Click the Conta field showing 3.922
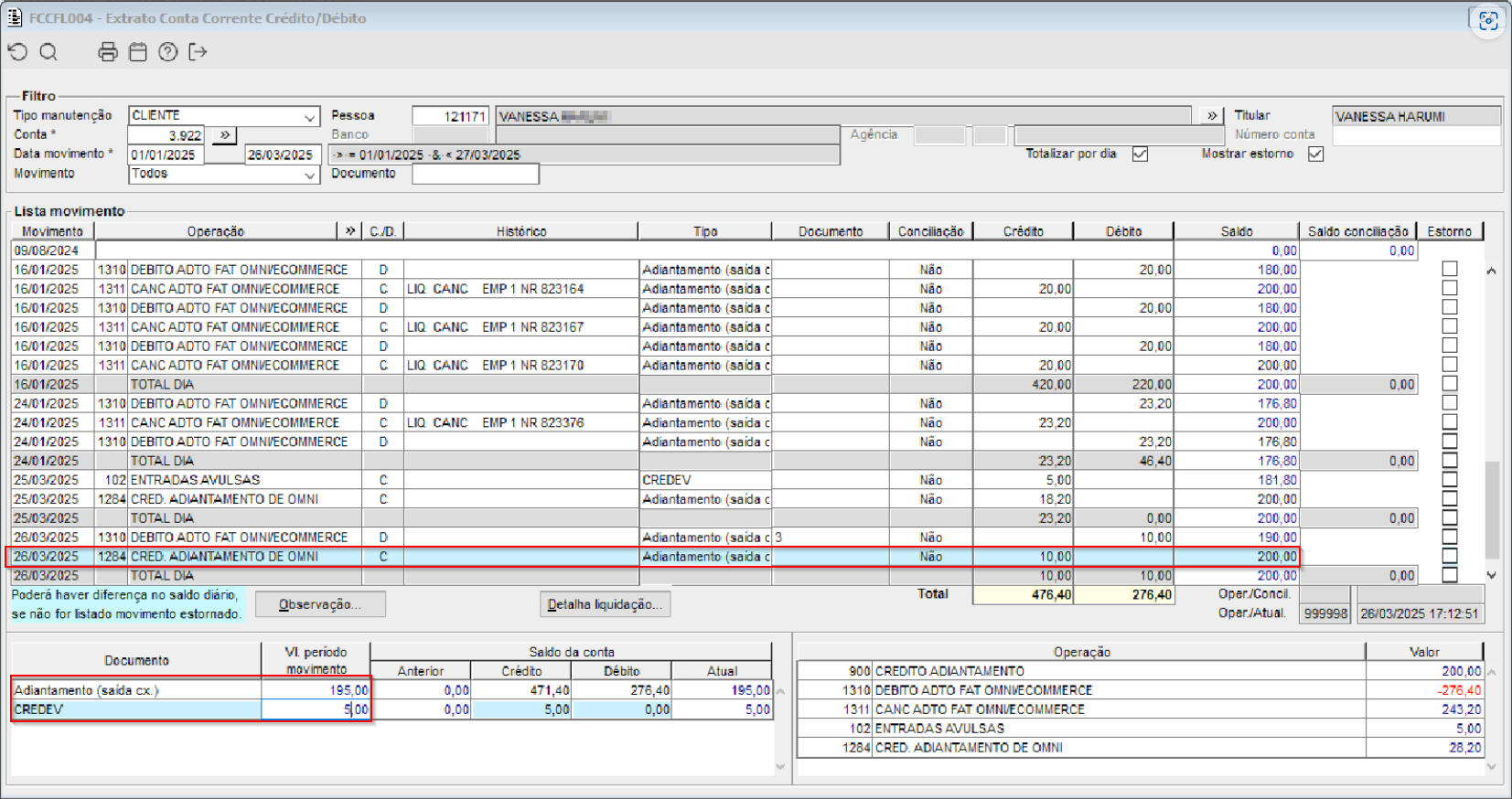This screenshot has width=1512, height=799. pyautogui.click(x=166, y=135)
